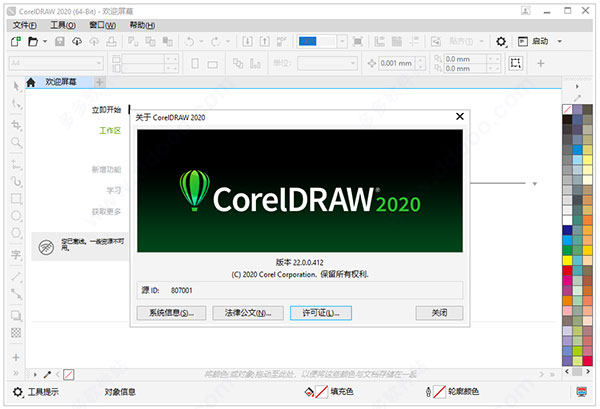The image size is (600, 409).
Task: Click the Open file folder icon
Action: 33,41
